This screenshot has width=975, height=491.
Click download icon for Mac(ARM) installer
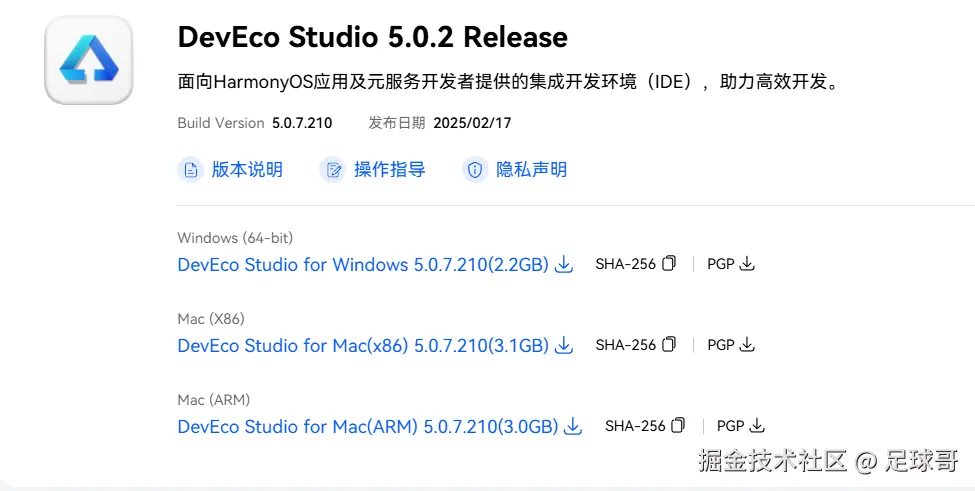[573, 426]
